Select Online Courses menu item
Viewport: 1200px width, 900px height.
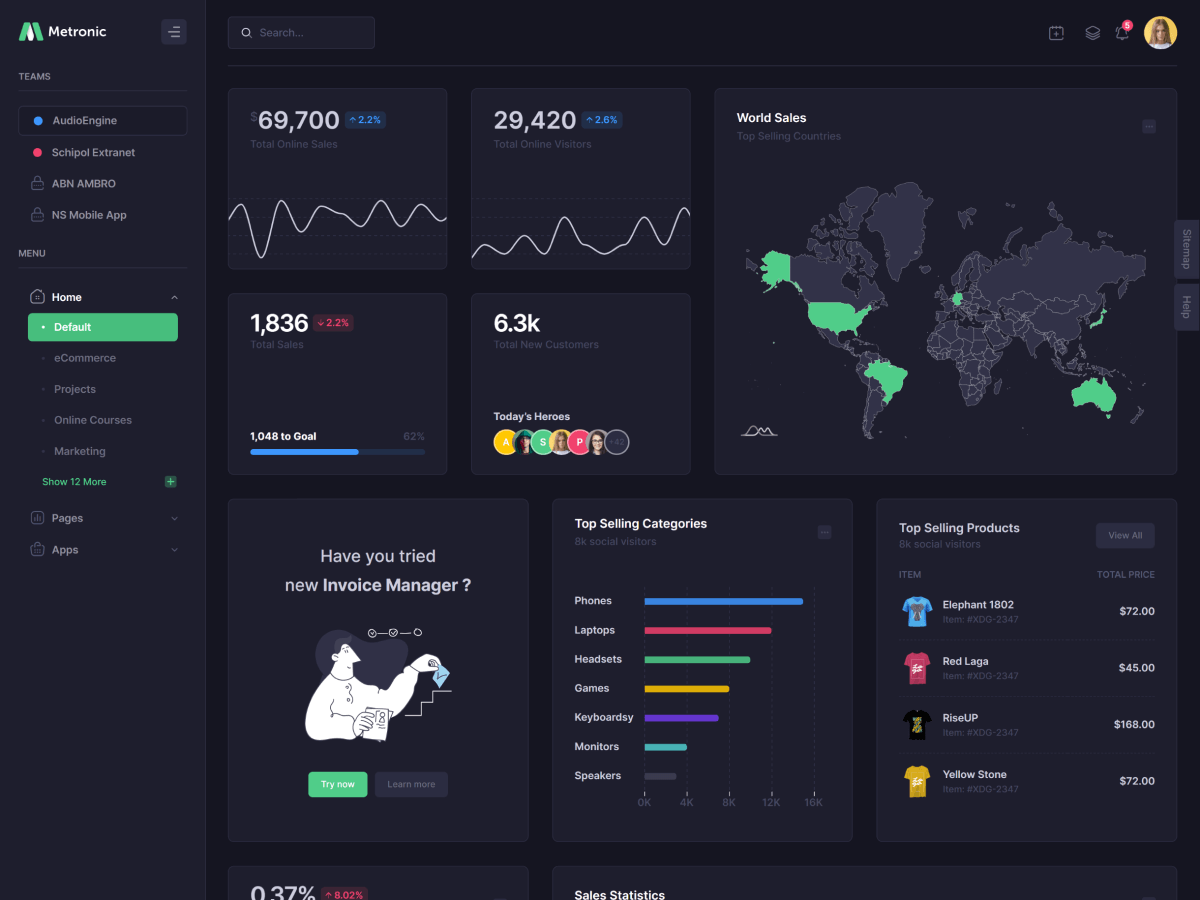click(93, 420)
